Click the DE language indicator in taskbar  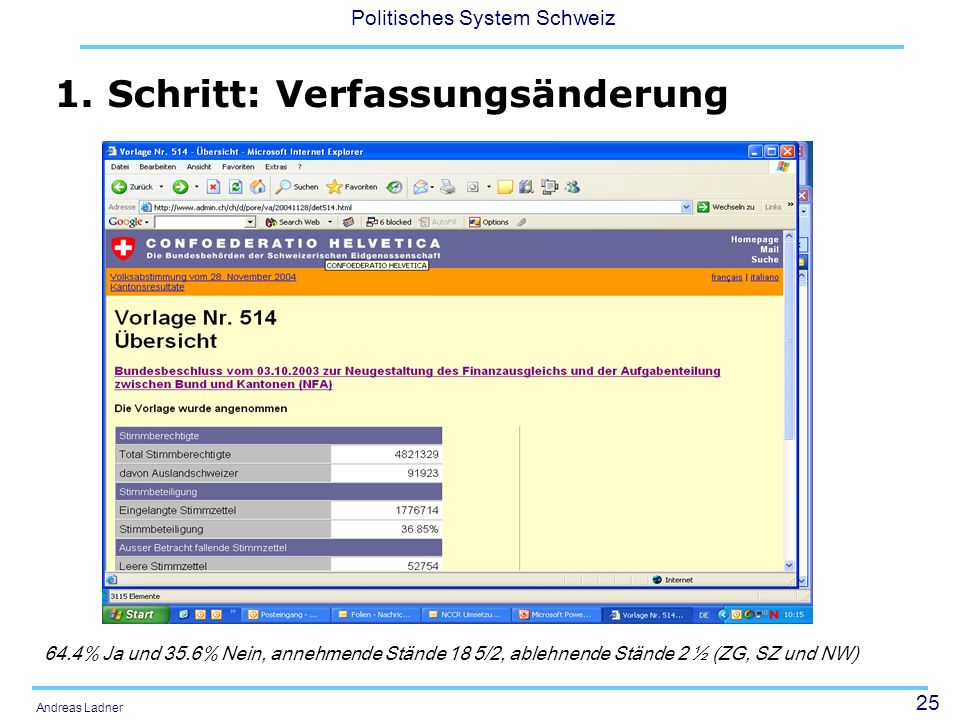click(704, 615)
